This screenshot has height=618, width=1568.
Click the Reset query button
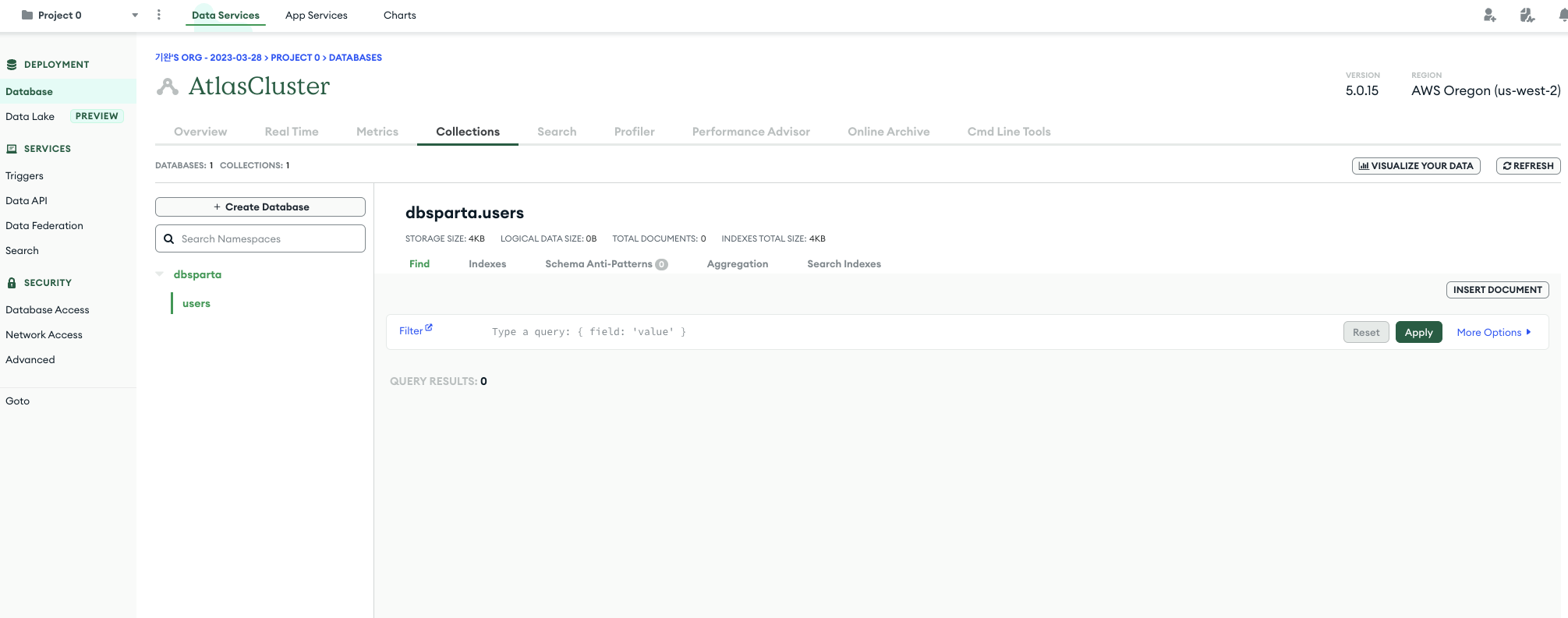click(x=1366, y=332)
